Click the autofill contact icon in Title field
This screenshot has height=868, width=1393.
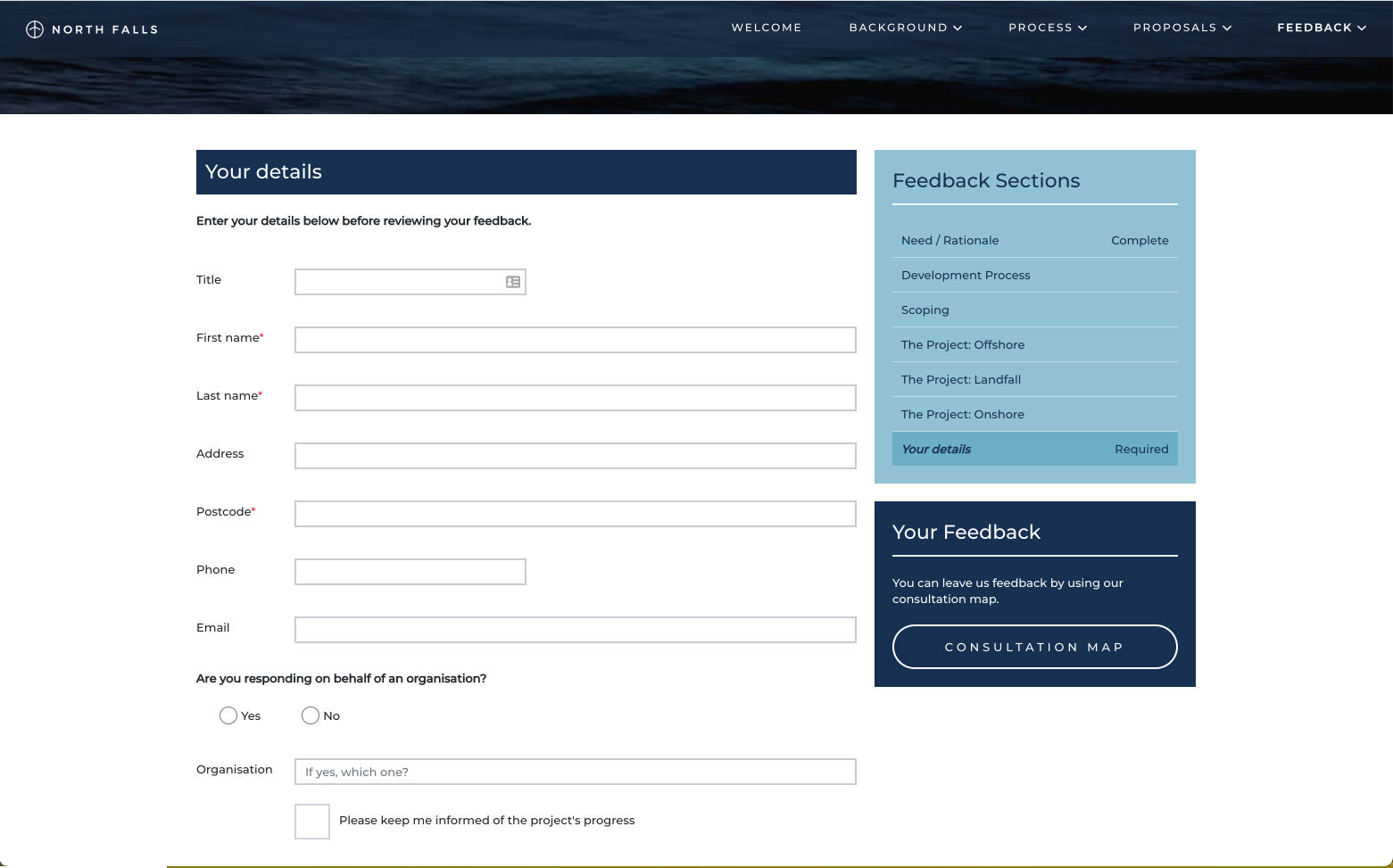[x=513, y=282]
